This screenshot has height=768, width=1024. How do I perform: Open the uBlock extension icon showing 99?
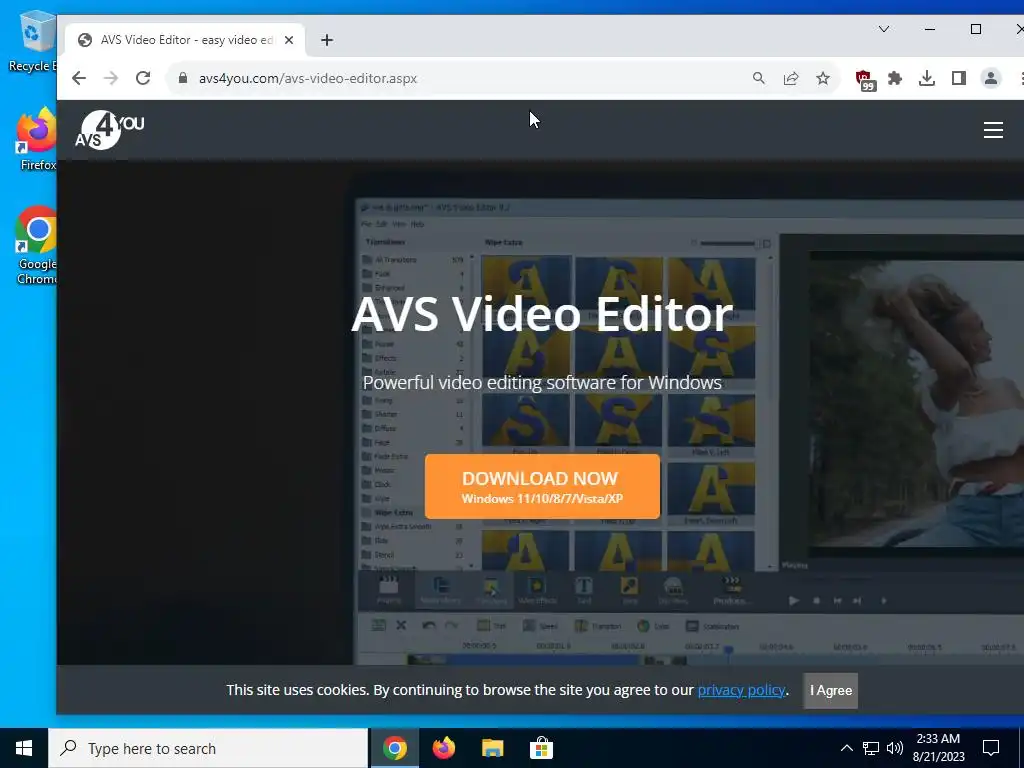(x=865, y=80)
